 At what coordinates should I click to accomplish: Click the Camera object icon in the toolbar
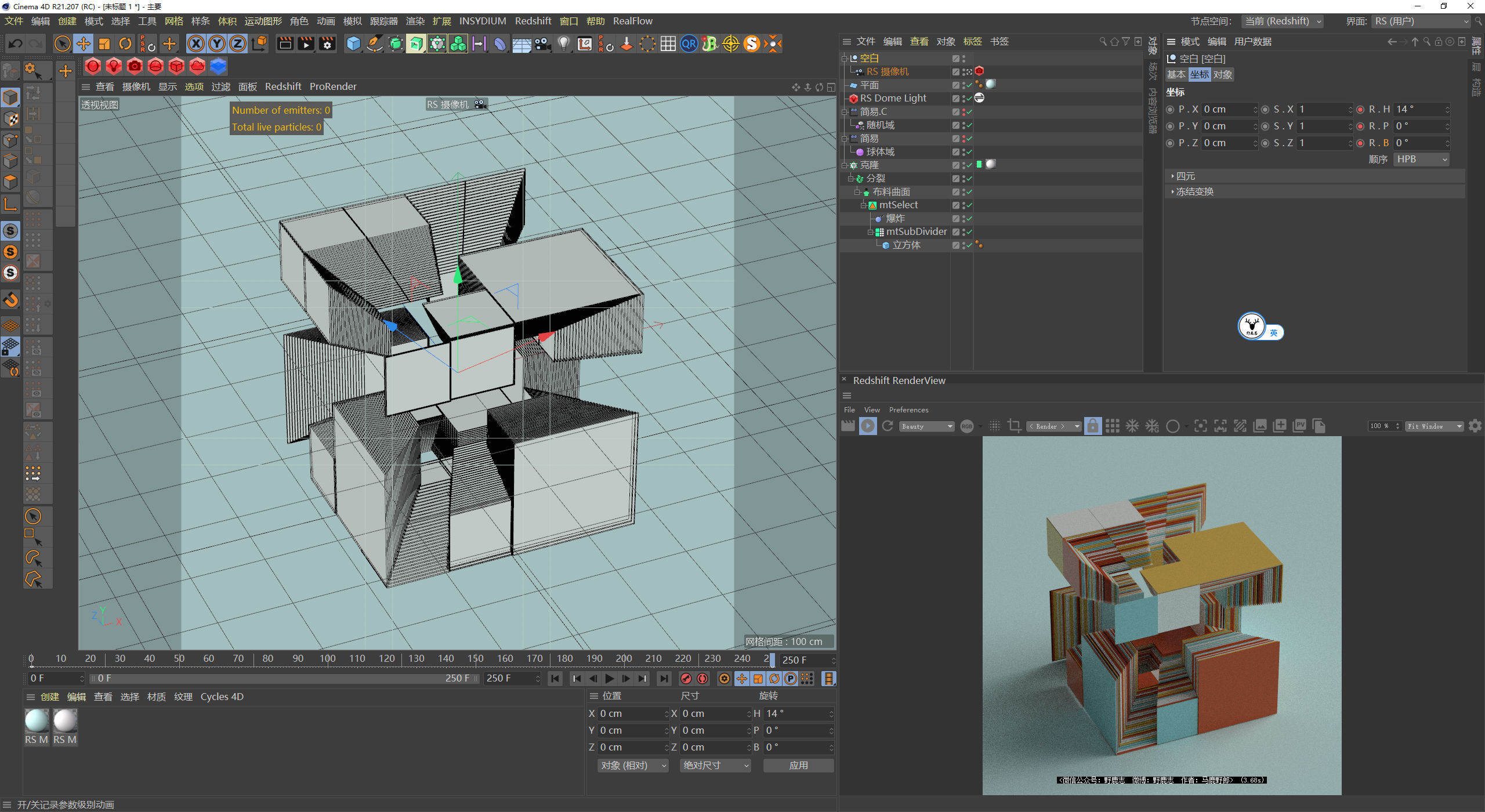click(x=543, y=43)
